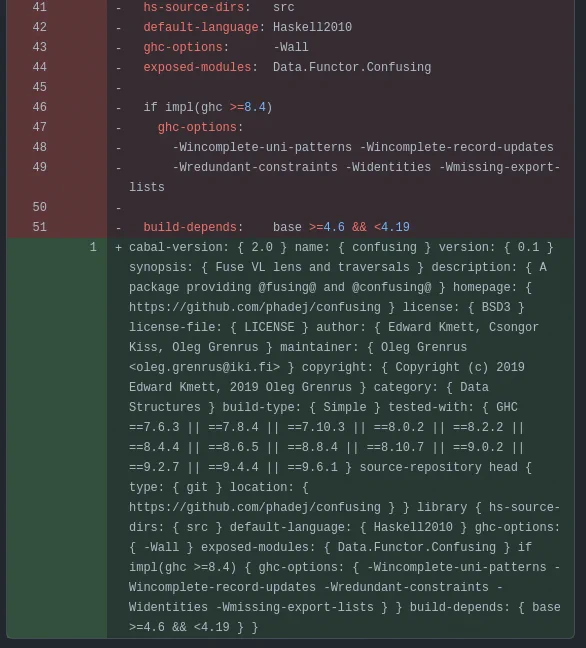Click 'synopsis:' in the added block

161,267
